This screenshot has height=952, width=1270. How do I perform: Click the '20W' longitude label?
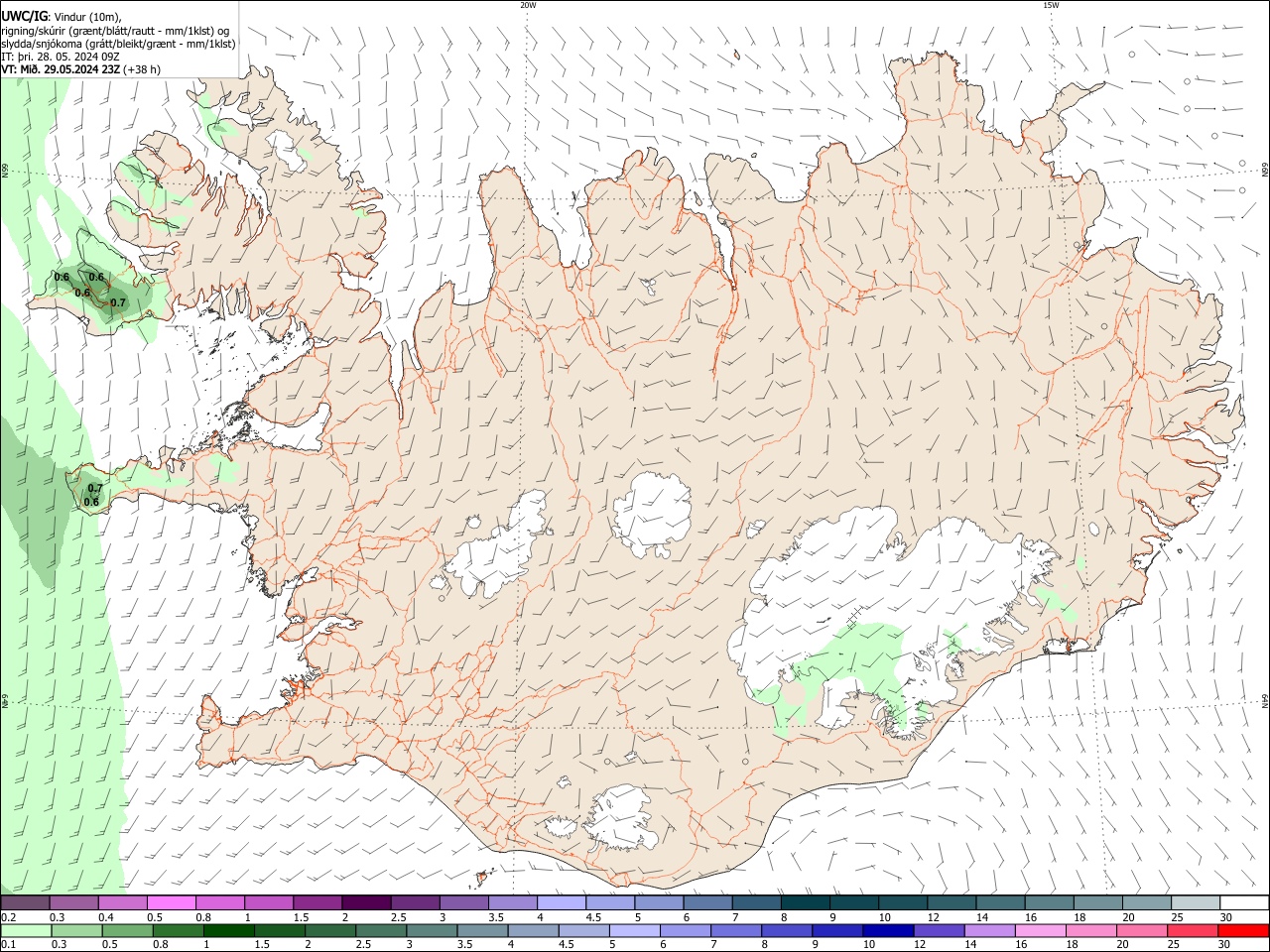(x=528, y=5)
